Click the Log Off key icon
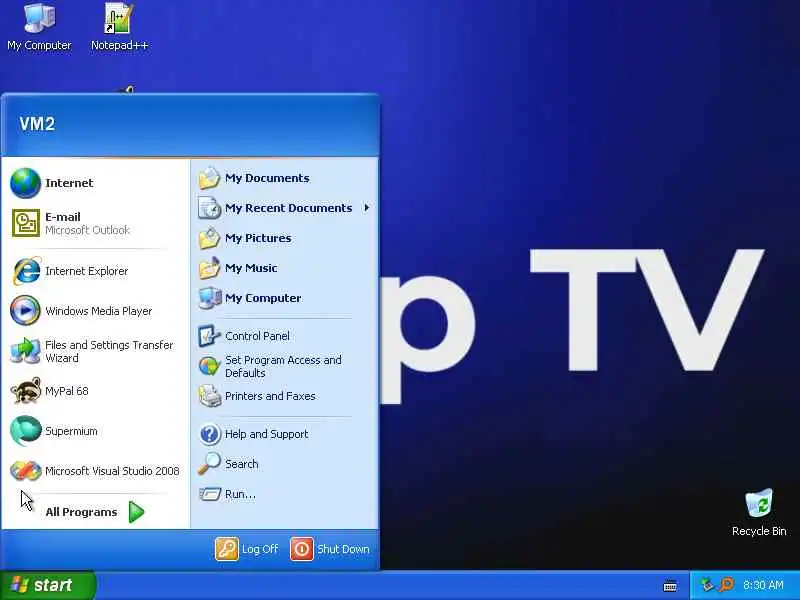Image resolution: width=800 pixels, height=600 pixels. (227, 549)
